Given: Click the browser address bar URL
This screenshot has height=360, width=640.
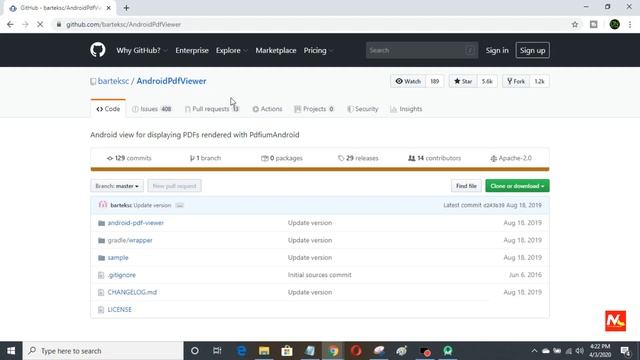Looking at the screenshot, I should [124, 24].
